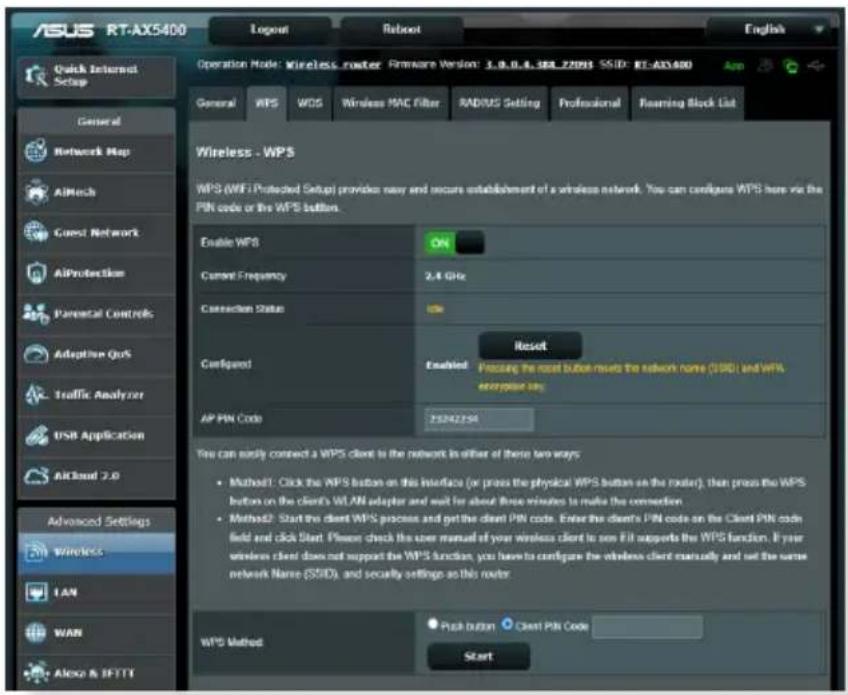Open the Roaming Block List tab
This screenshot has width=848, height=695.
click(x=687, y=103)
